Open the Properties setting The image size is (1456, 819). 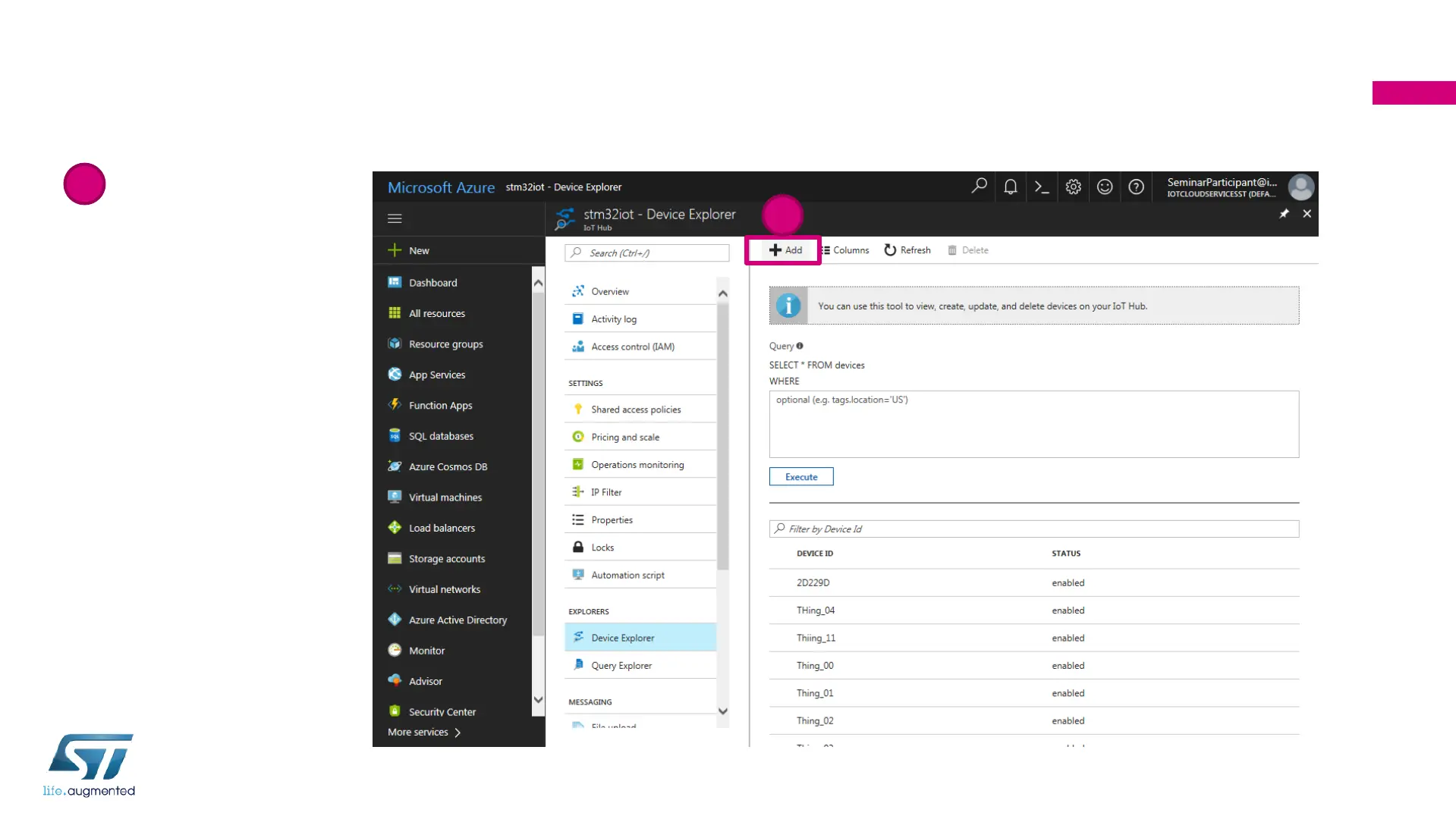click(x=640, y=520)
